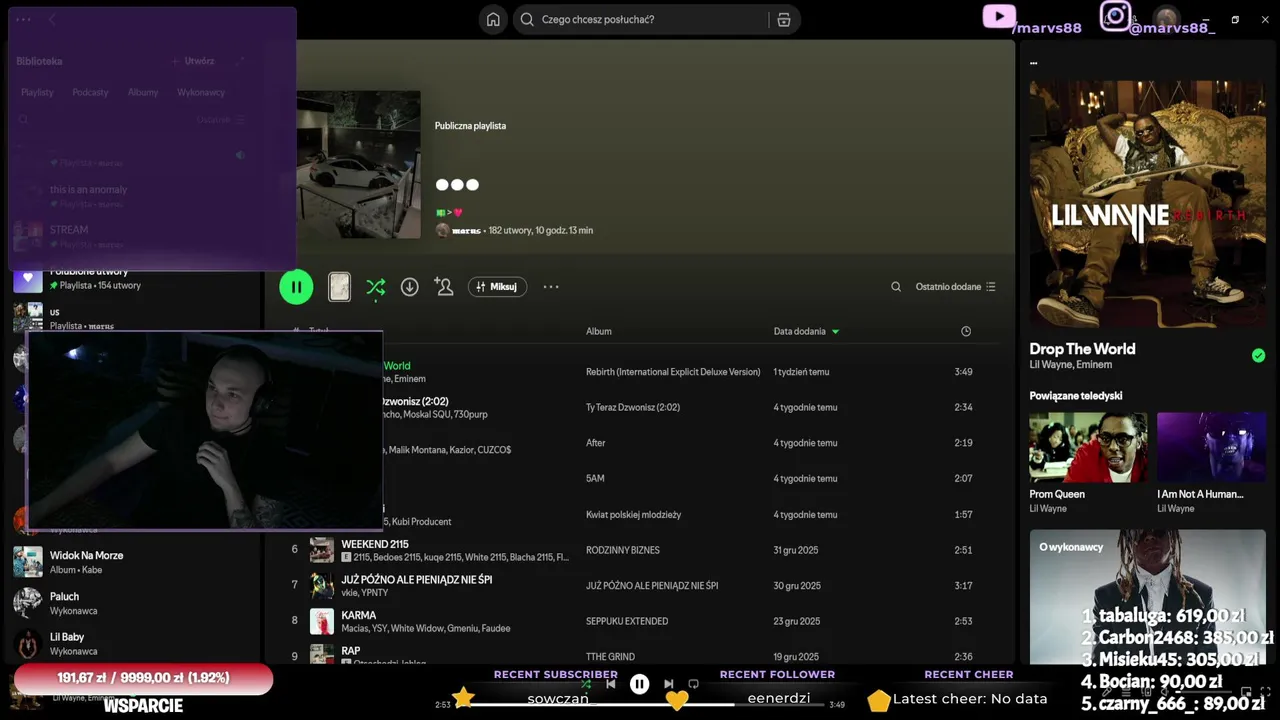Skip to the next track
This screenshot has height=720, width=1280.
(668, 684)
